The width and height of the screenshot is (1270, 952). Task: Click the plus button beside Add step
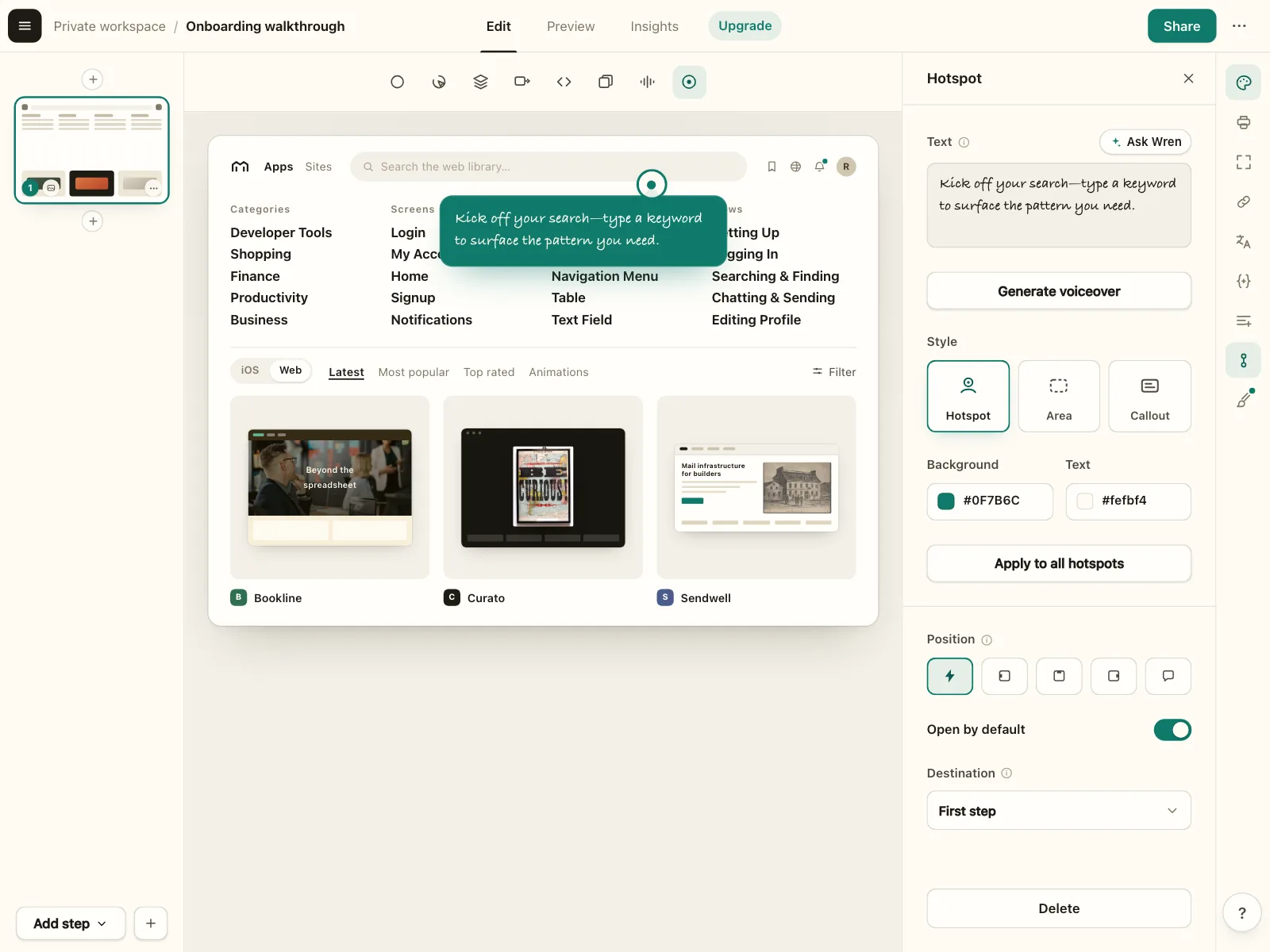(151, 923)
